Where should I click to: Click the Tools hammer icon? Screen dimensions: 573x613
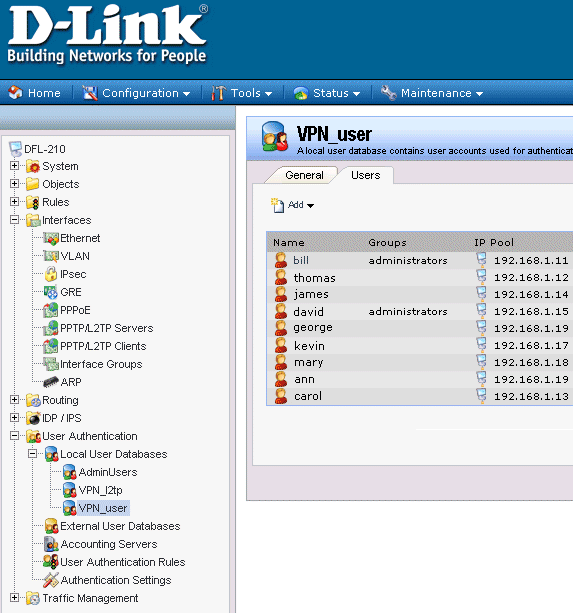click(218, 93)
